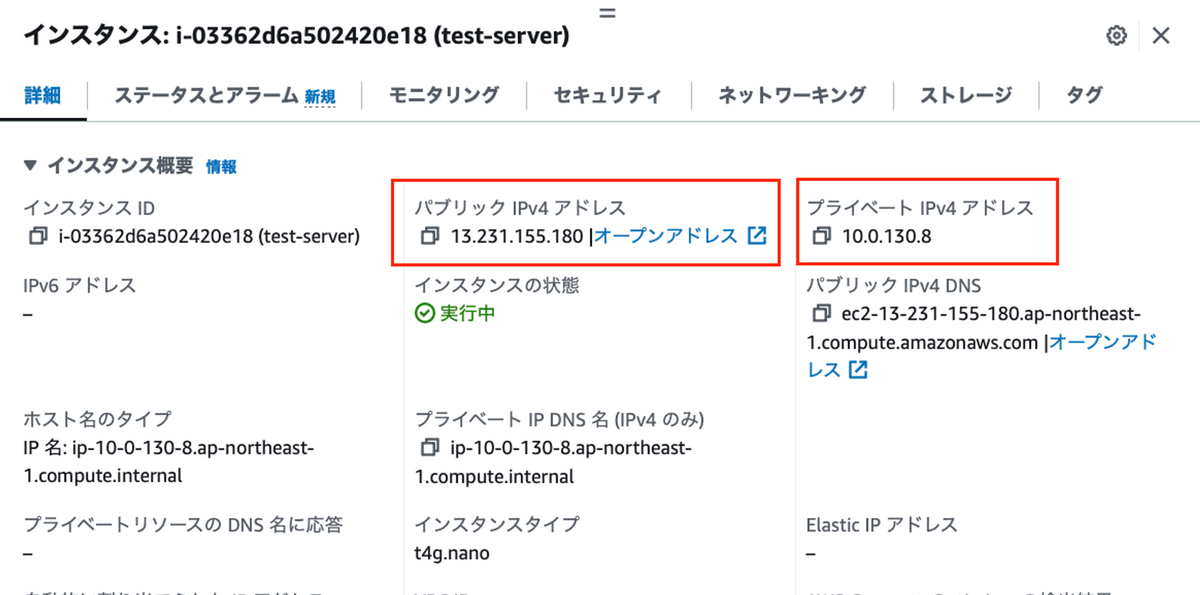Close the instance details panel

click(x=1161, y=36)
